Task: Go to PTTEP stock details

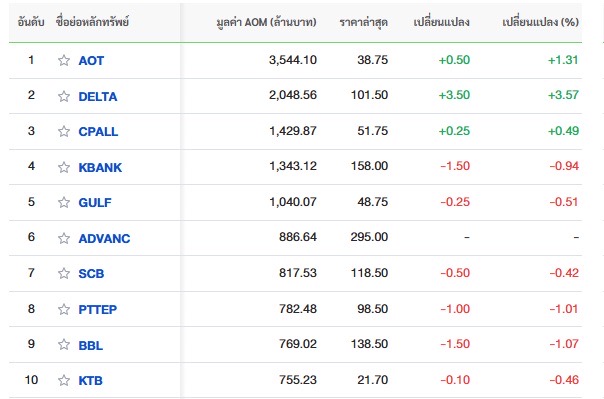Action: point(98,310)
